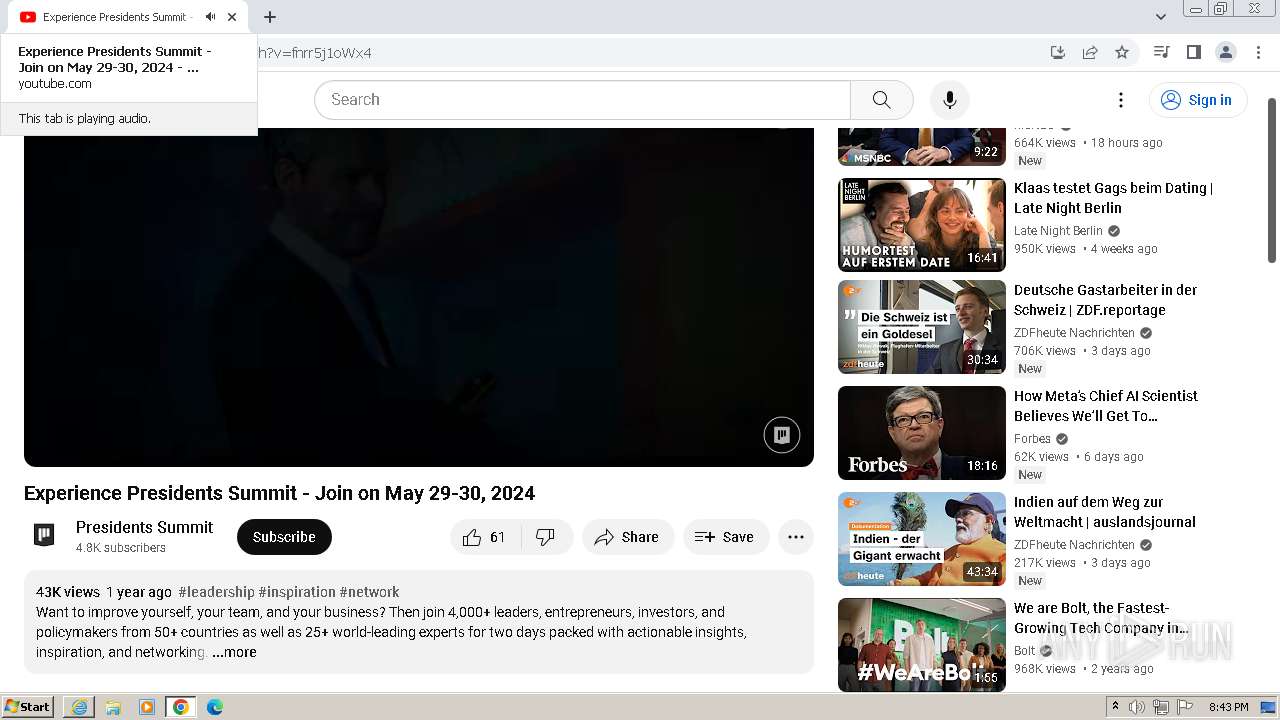Open the Presidents Summit channel avatar
Screen dimensions: 1280x720
44,536
